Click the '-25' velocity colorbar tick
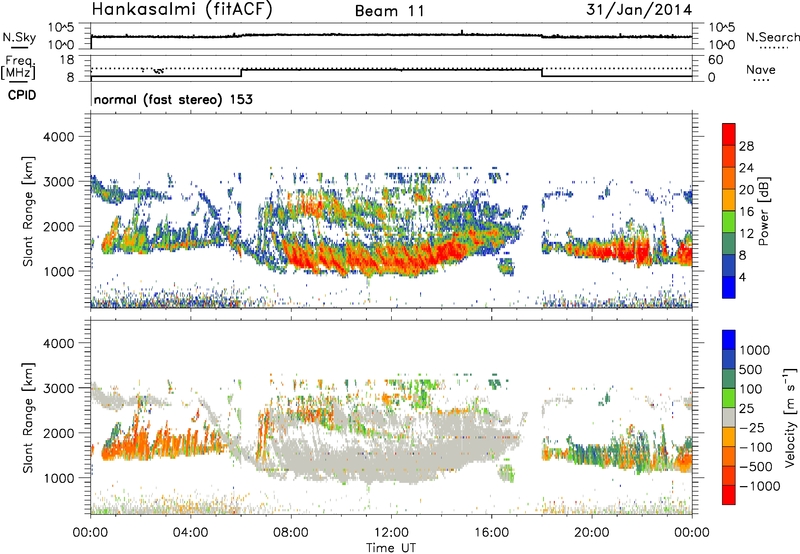Viewport: 800px width, 554px height. pos(752,427)
